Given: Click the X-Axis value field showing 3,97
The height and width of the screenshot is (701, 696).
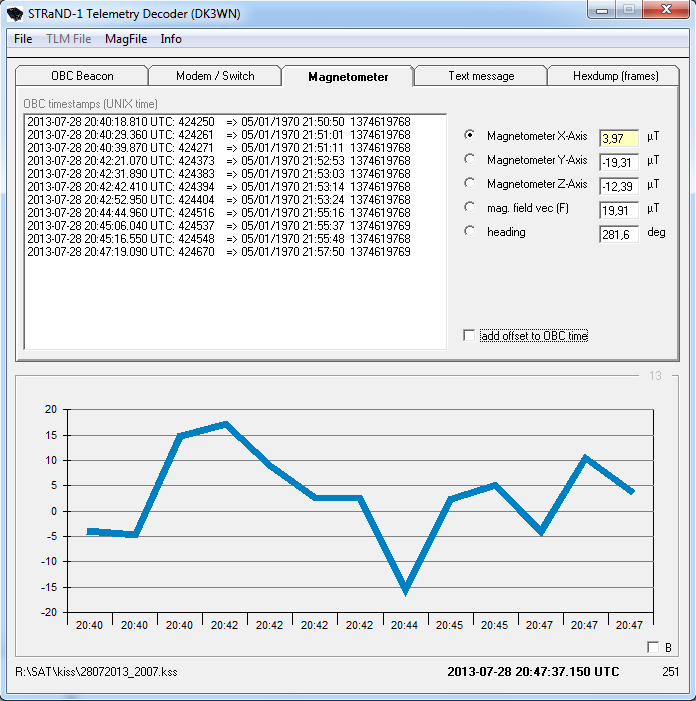Looking at the screenshot, I should click(x=618, y=137).
